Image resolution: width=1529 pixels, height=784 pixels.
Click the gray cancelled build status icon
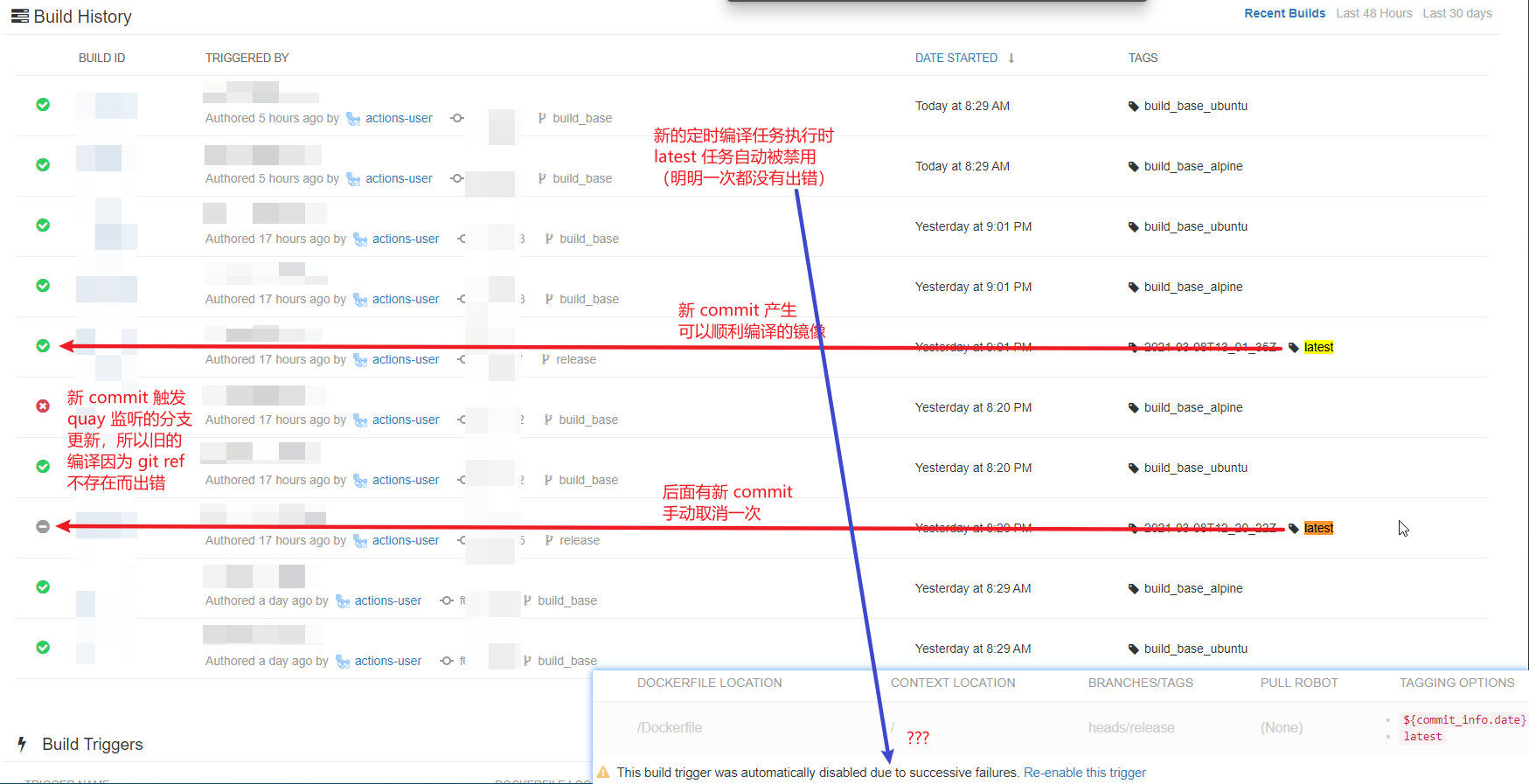click(43, 526)
